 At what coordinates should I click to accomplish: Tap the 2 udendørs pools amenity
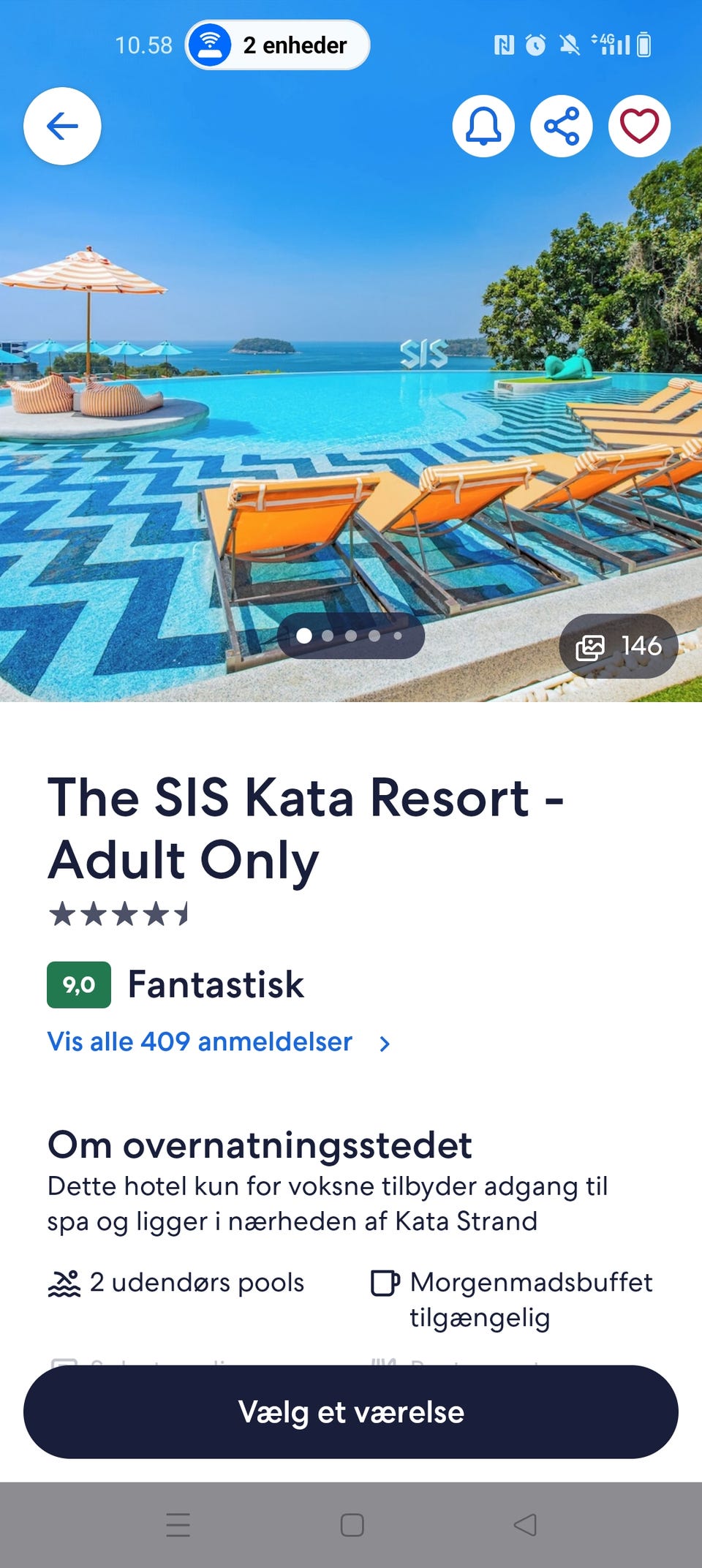[x=175, y=1283]
